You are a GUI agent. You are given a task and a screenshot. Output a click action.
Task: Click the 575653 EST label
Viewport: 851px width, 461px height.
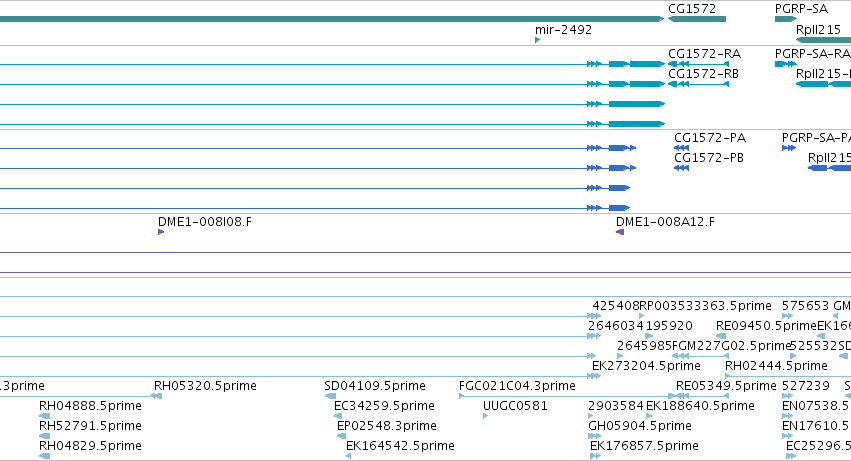click(x=806, y=306)
